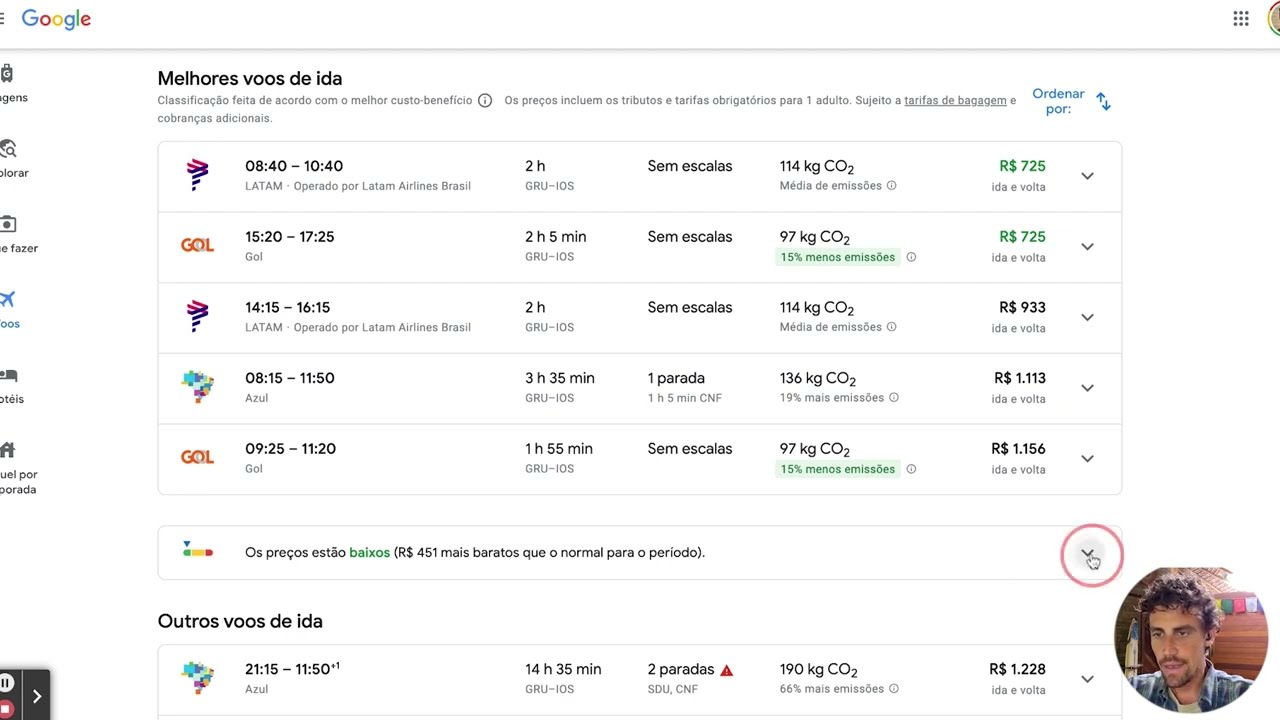Open the luggage Viagens sidebar item

10,84
